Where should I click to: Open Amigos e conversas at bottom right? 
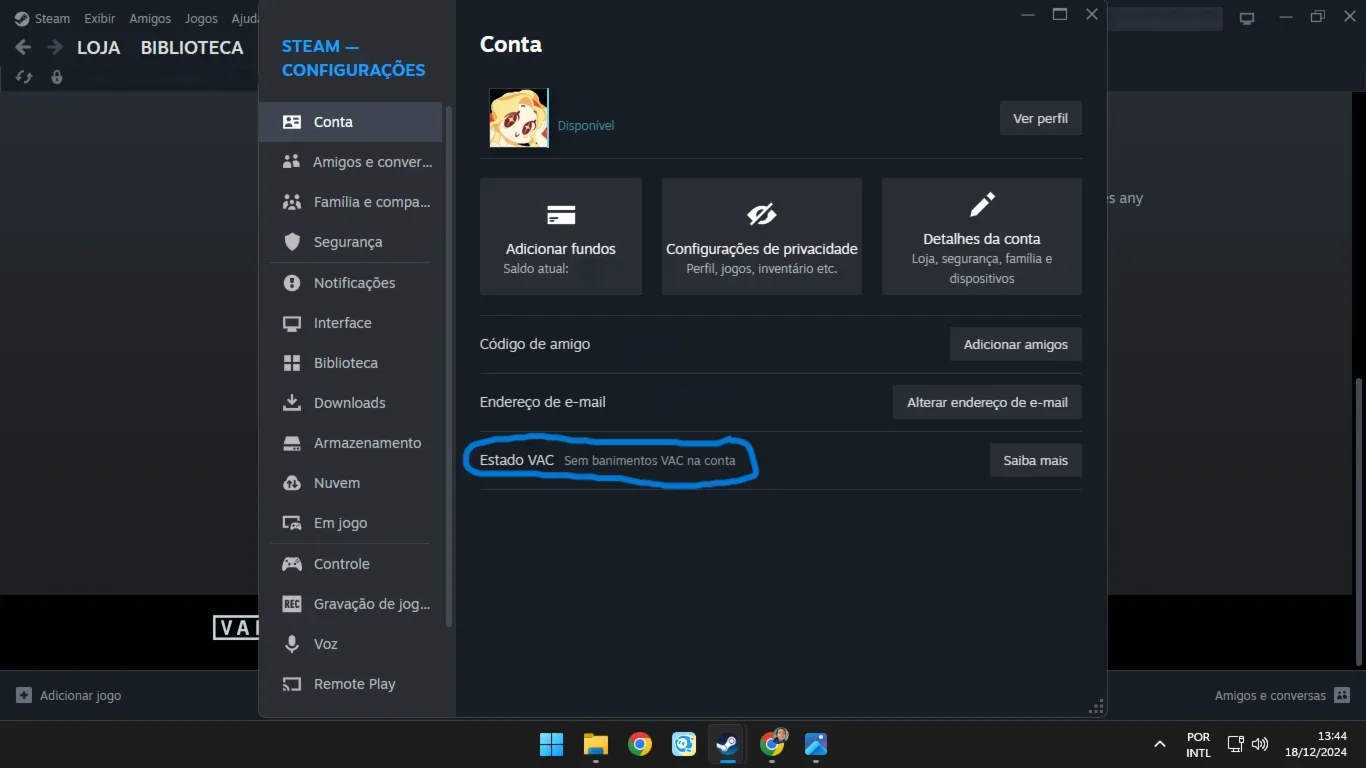coord(1283,695)
